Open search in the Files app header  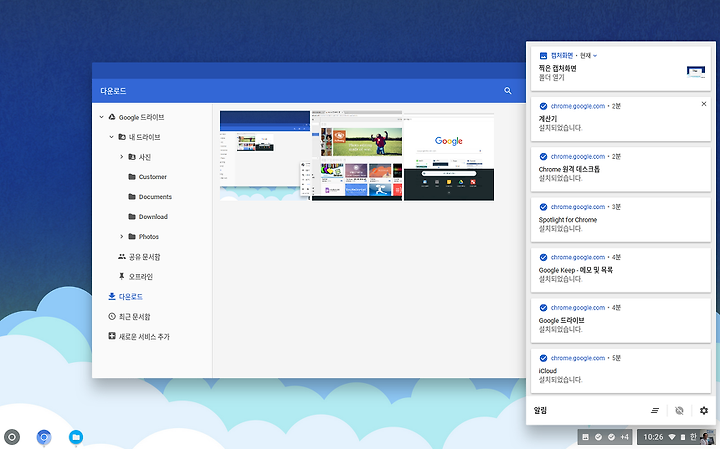(x=507, y=90)
